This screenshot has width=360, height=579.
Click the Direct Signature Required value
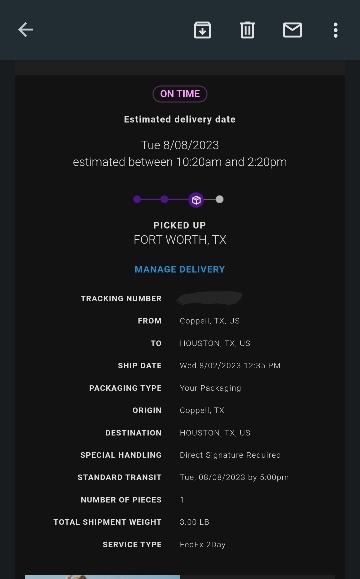coord(230,455)
